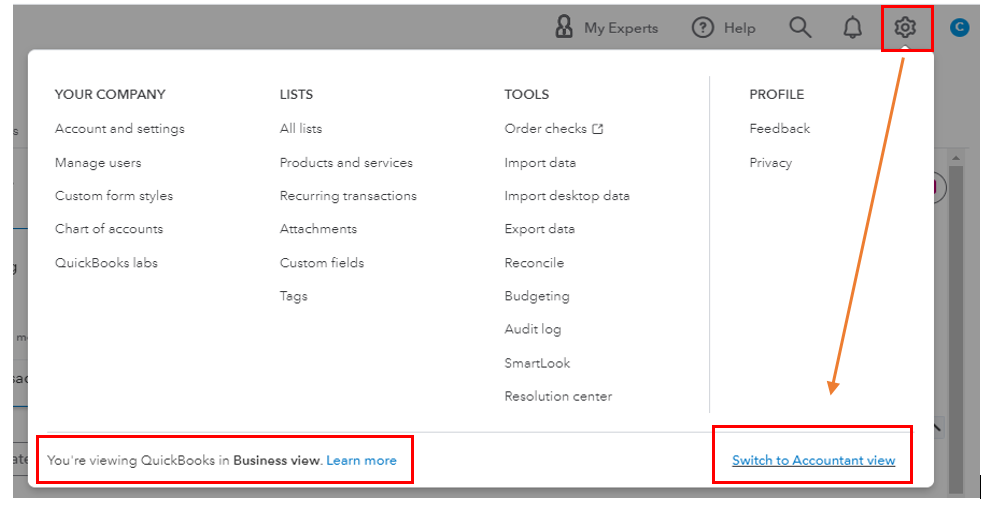986x510 pixels.
Task: Click Switch to Accountant view
Action: 813,460
